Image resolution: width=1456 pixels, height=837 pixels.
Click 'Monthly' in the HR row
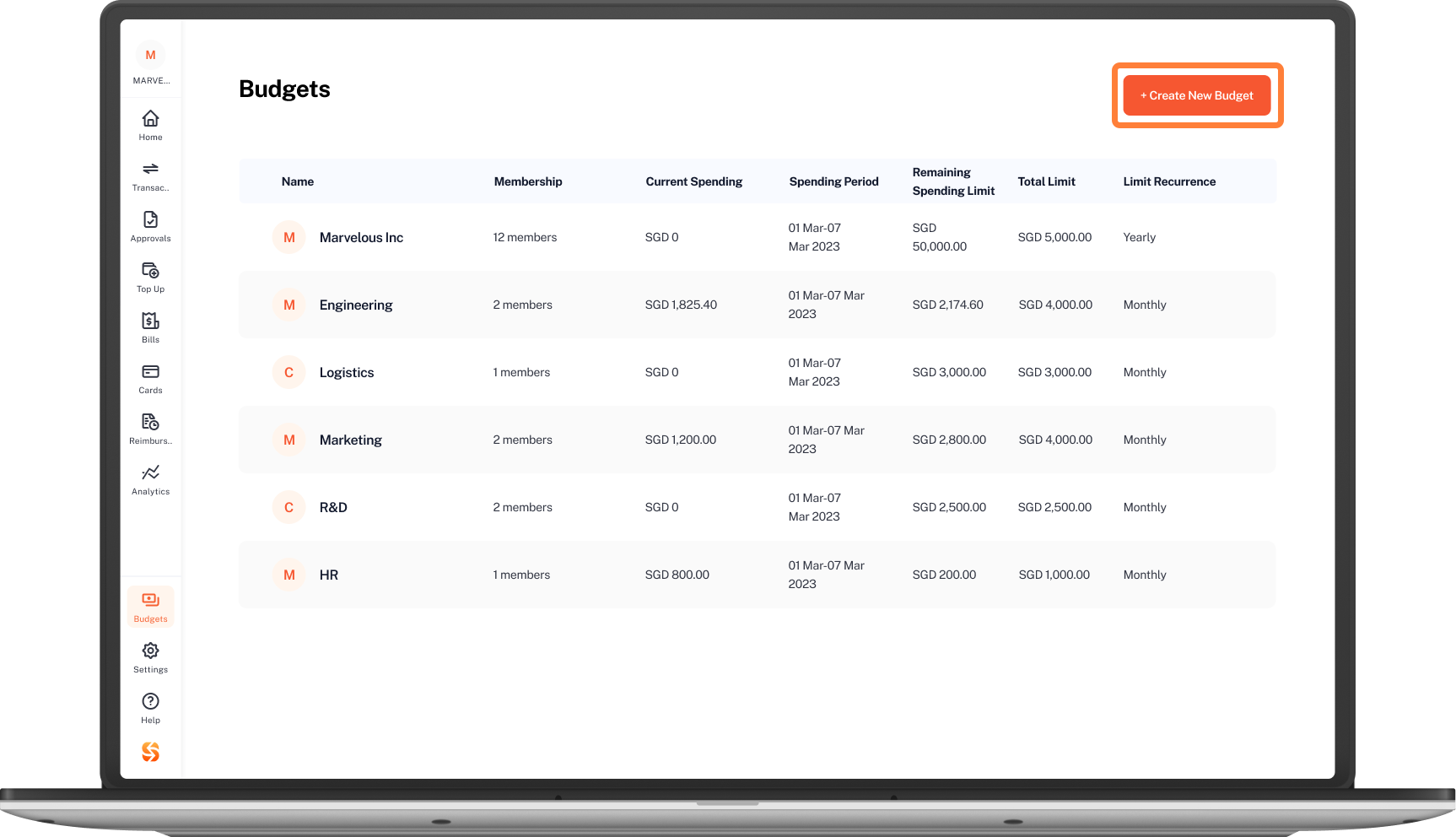tap(1144, 575)
